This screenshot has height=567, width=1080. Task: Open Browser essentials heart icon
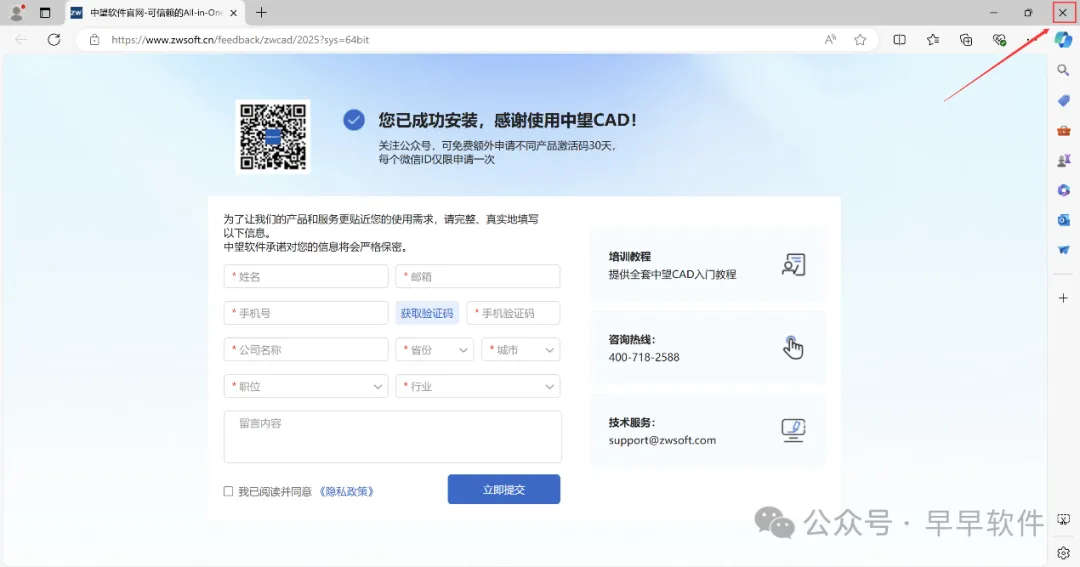999,40
